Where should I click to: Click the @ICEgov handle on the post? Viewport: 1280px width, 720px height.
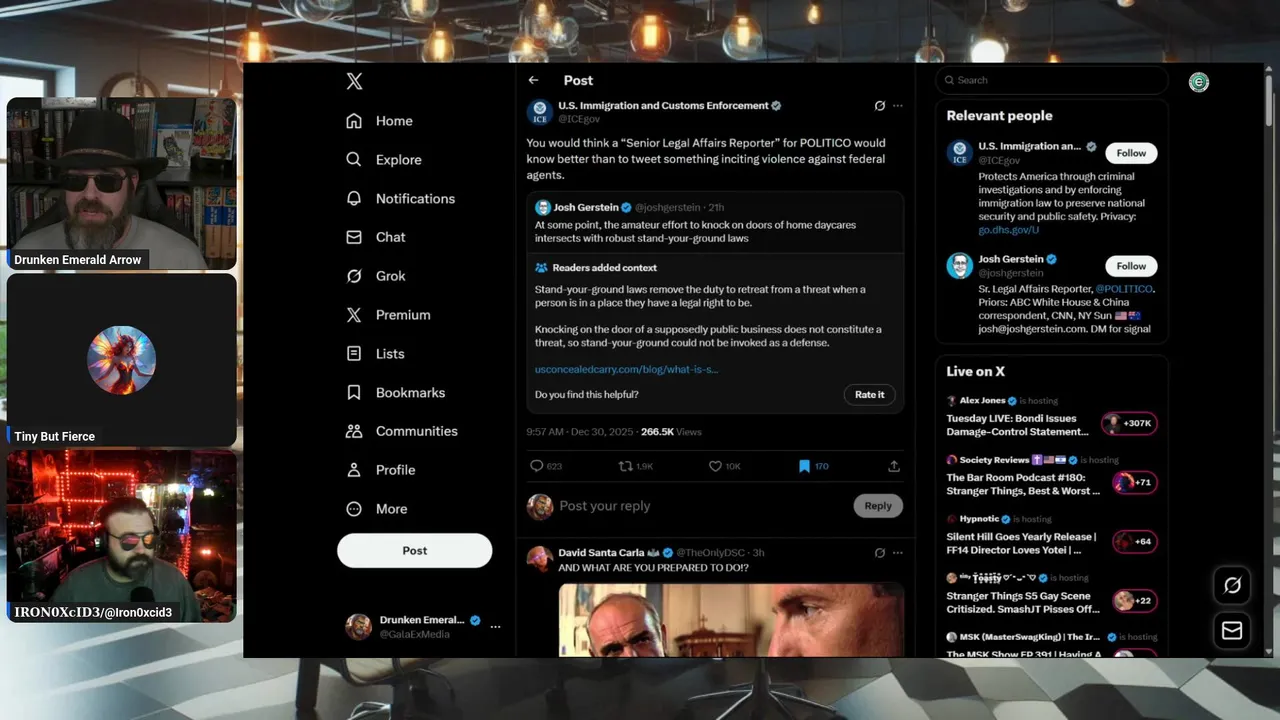[x=579, y=119]
